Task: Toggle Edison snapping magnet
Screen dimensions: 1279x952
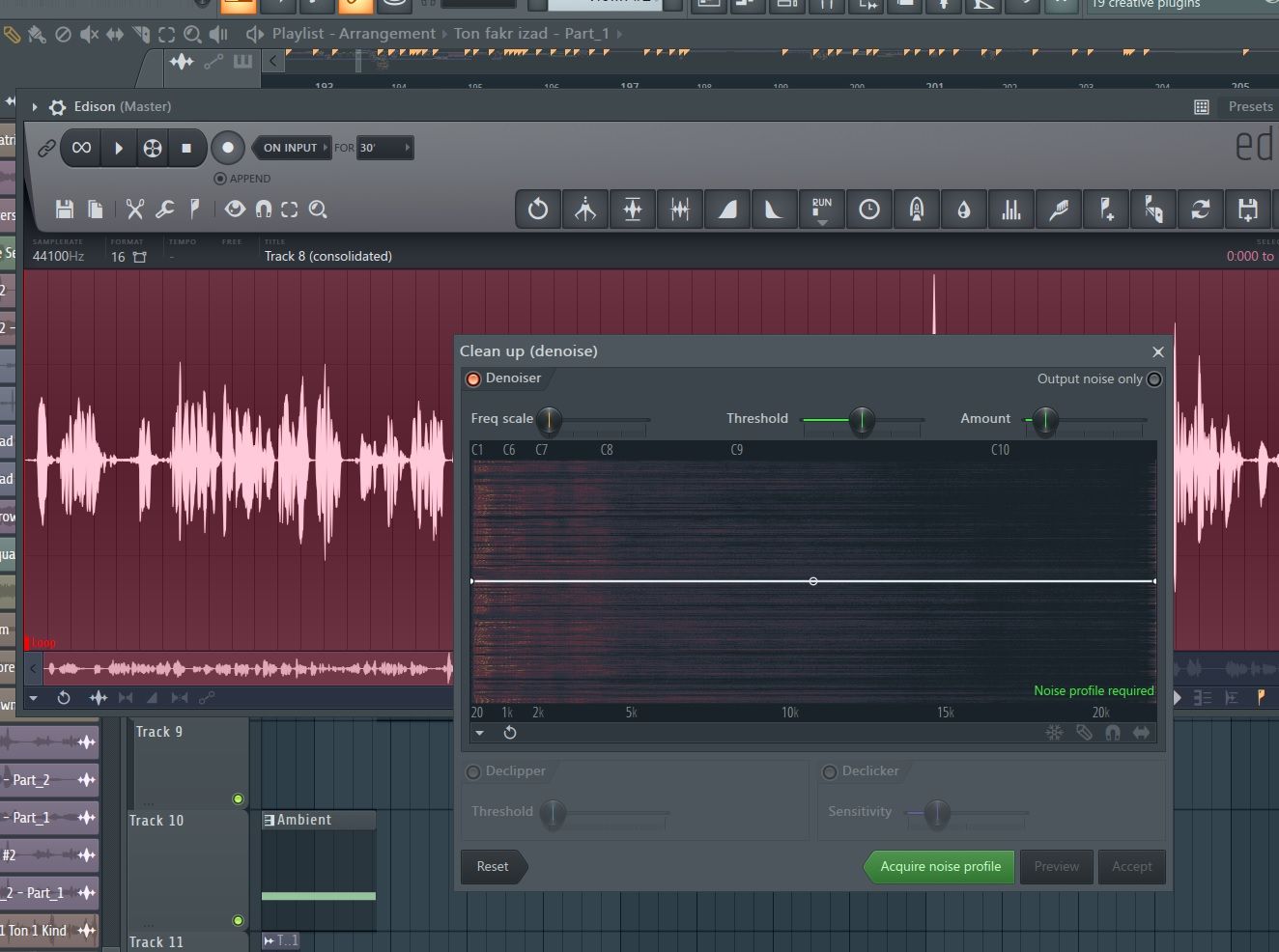Action: click(263, 209)
